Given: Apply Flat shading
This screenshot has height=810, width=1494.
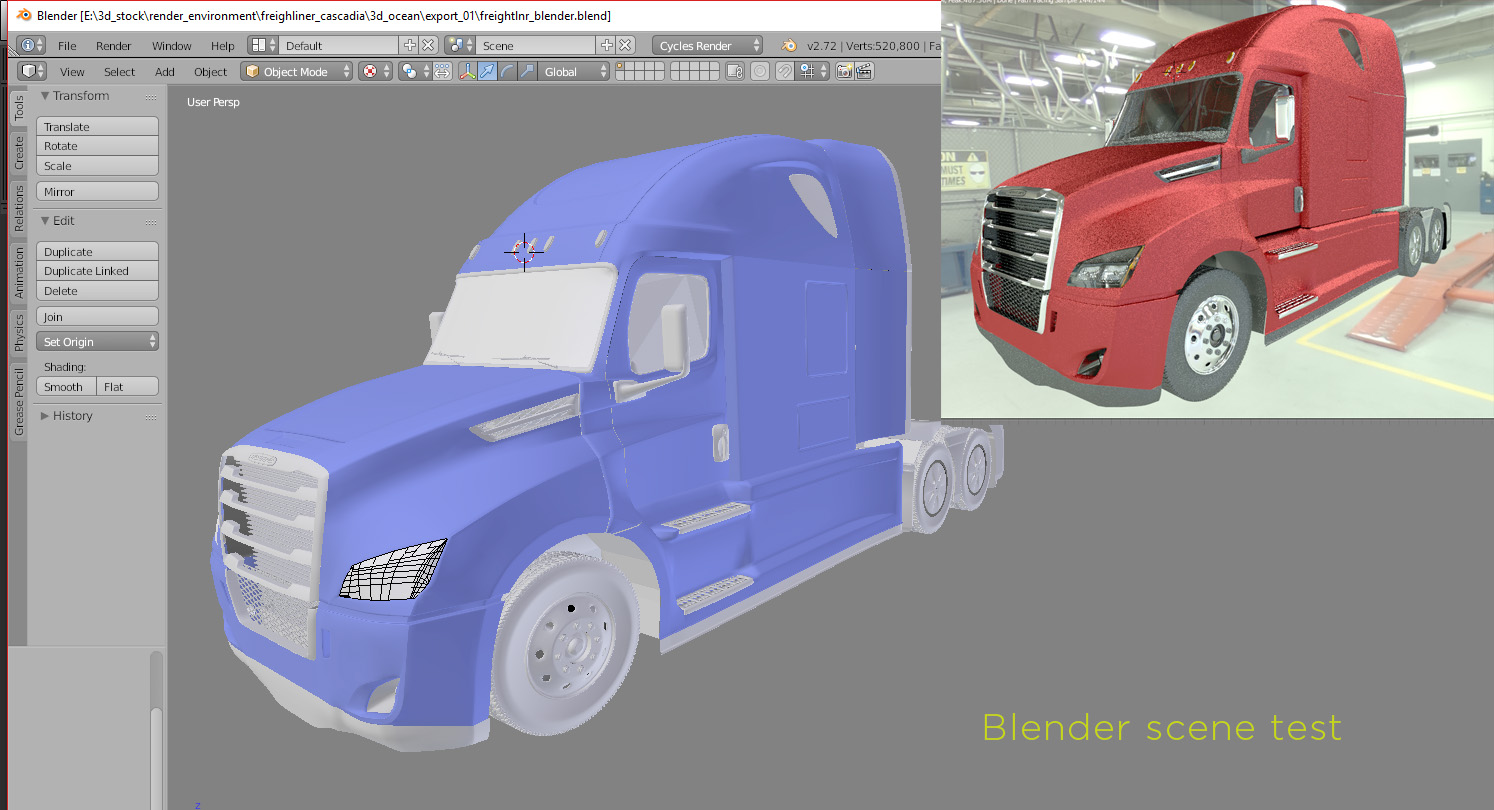Looking at the screenshot, I should pos(128,387).
